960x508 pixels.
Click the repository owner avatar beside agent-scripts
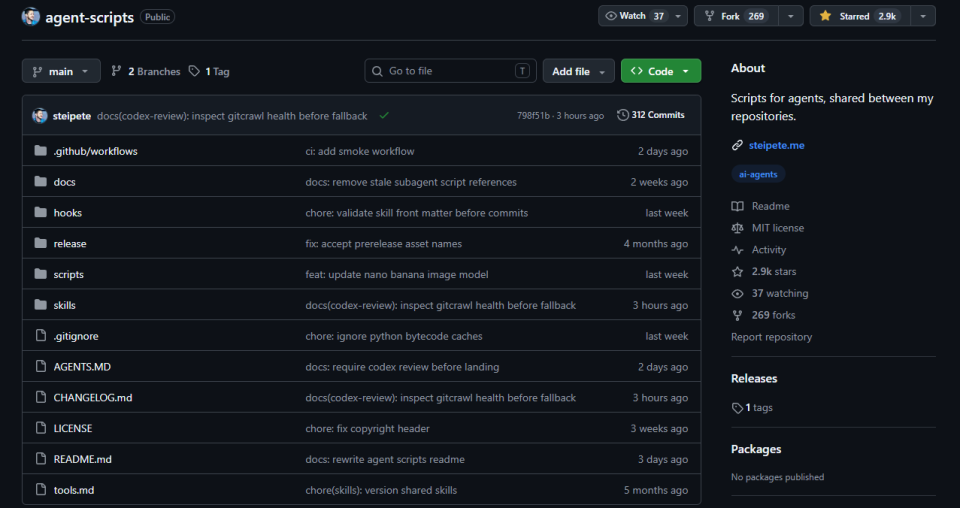pyautogui.click(x=31, y=17)
